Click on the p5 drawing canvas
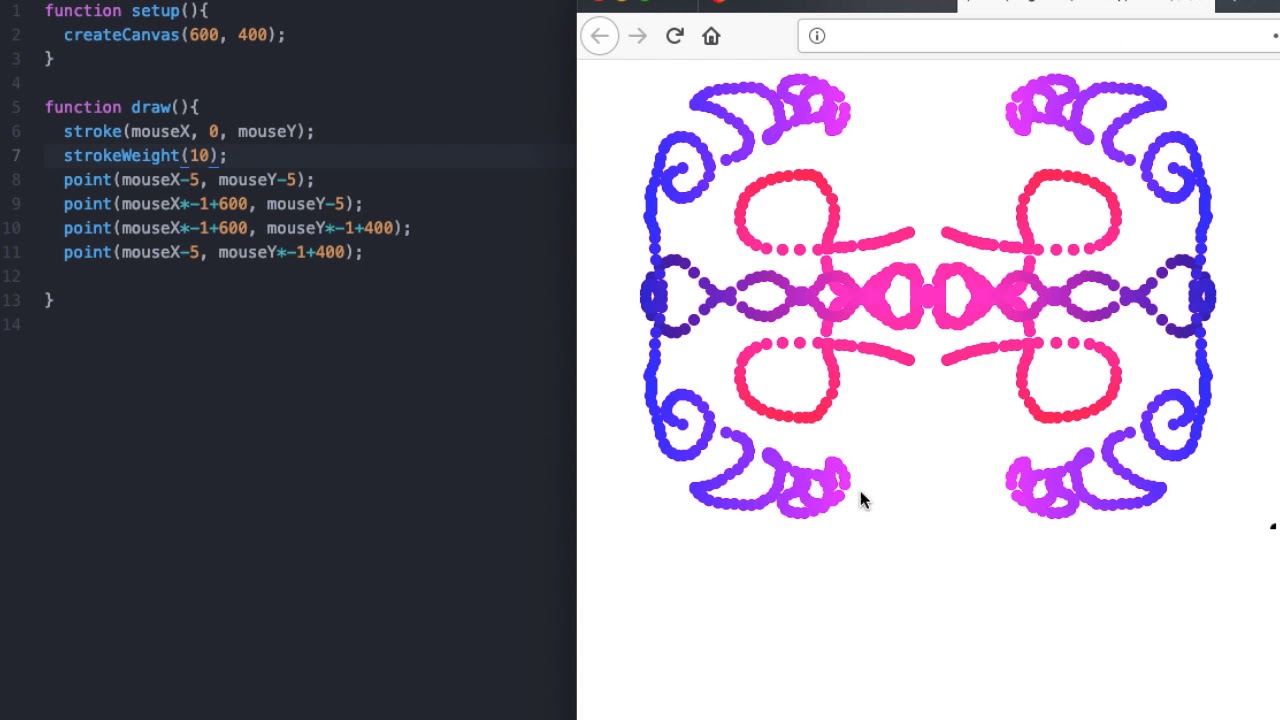Viewport: 1280px width, 720px height. pyautogui.click(x=929, y=295)
